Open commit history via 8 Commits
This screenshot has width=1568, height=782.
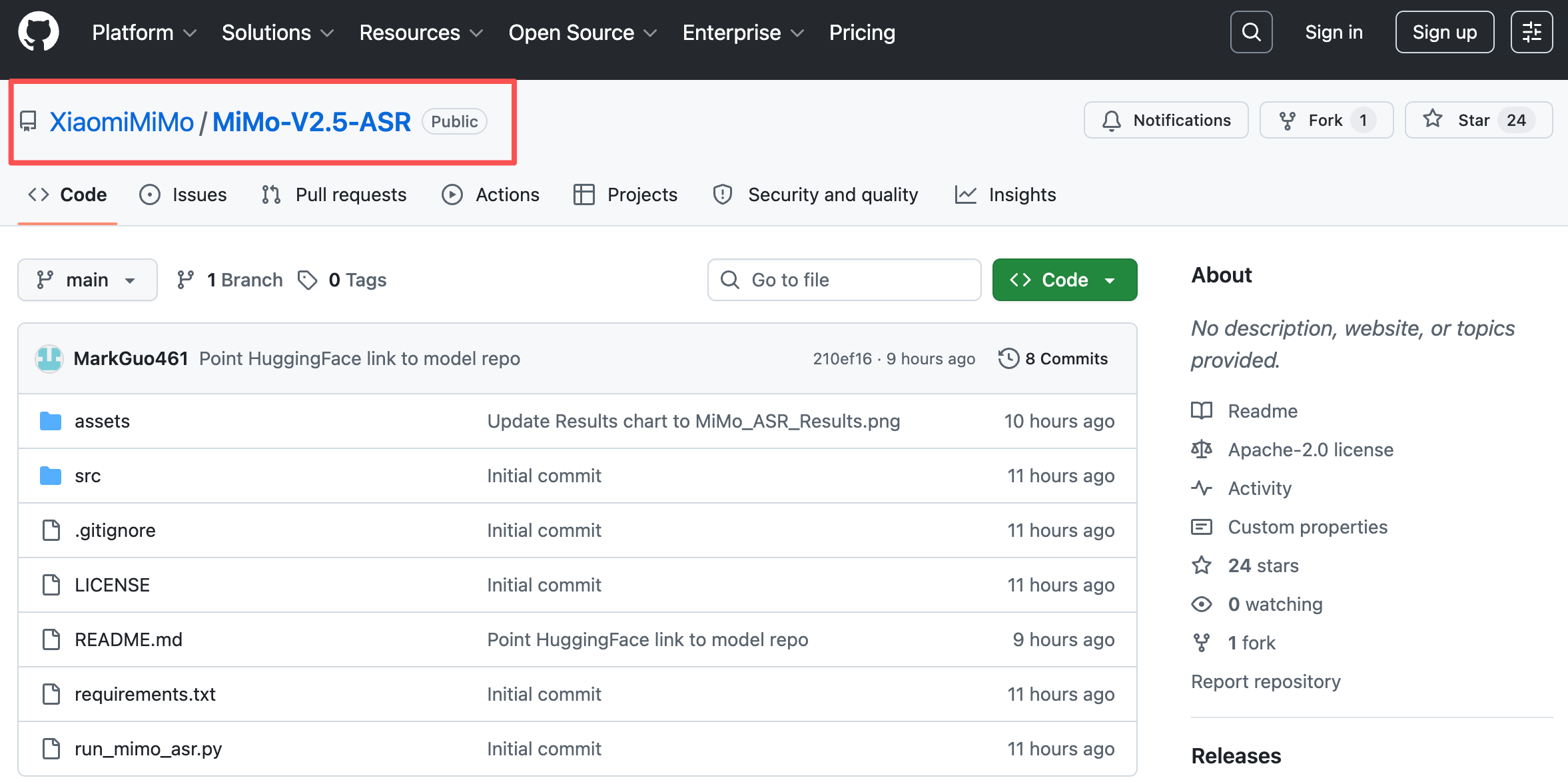point(1053,358)
